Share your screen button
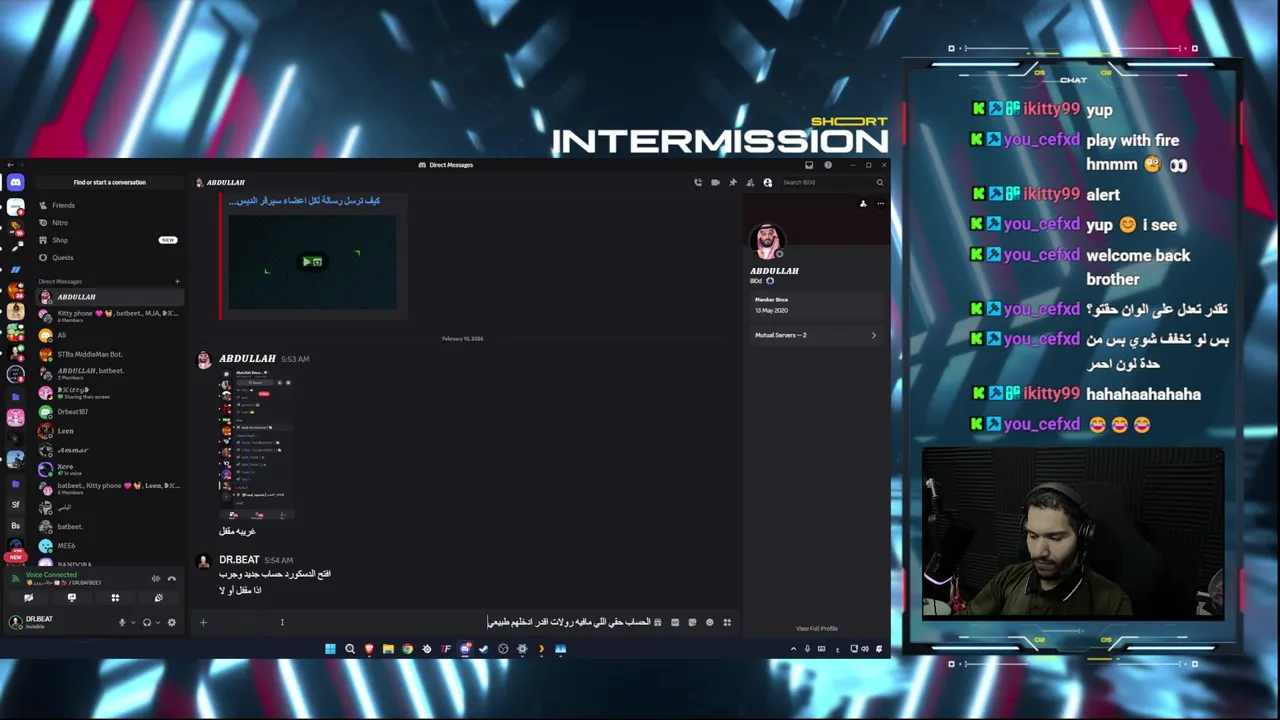 tap(71, 598)
